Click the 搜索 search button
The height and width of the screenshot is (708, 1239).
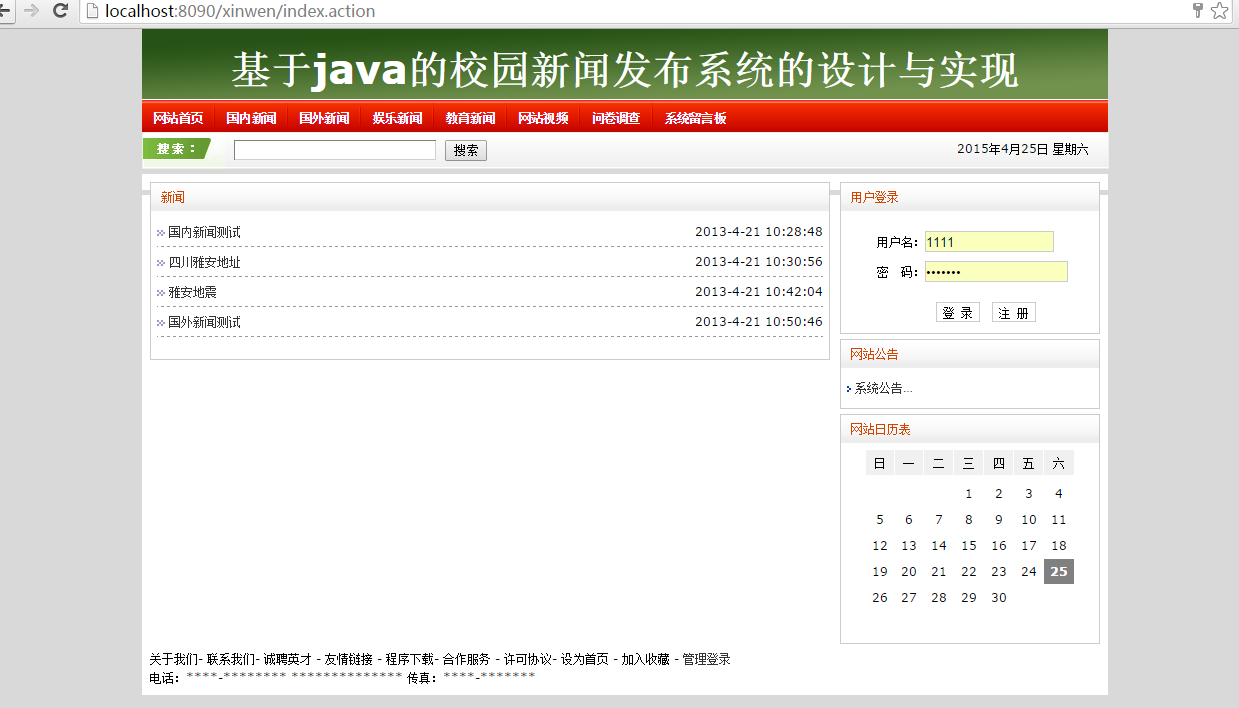(x=466, y=150)
